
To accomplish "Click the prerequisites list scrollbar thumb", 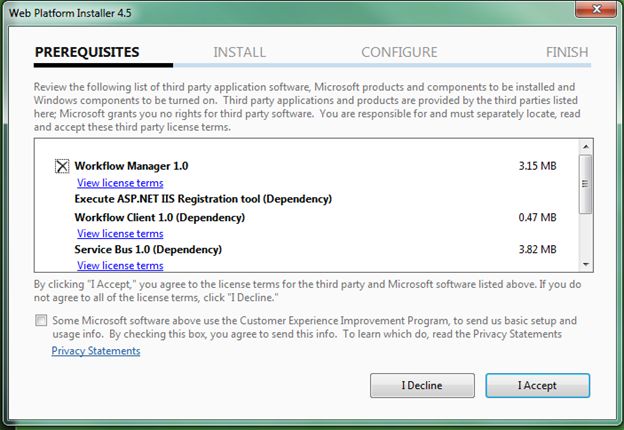I will click(x=586, y=180).
